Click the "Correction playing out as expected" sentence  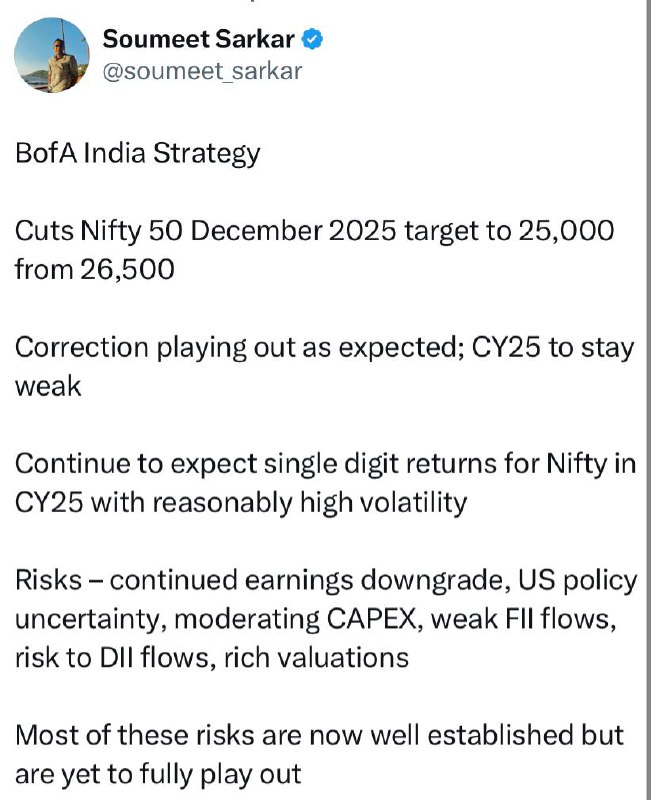(239, 348)
